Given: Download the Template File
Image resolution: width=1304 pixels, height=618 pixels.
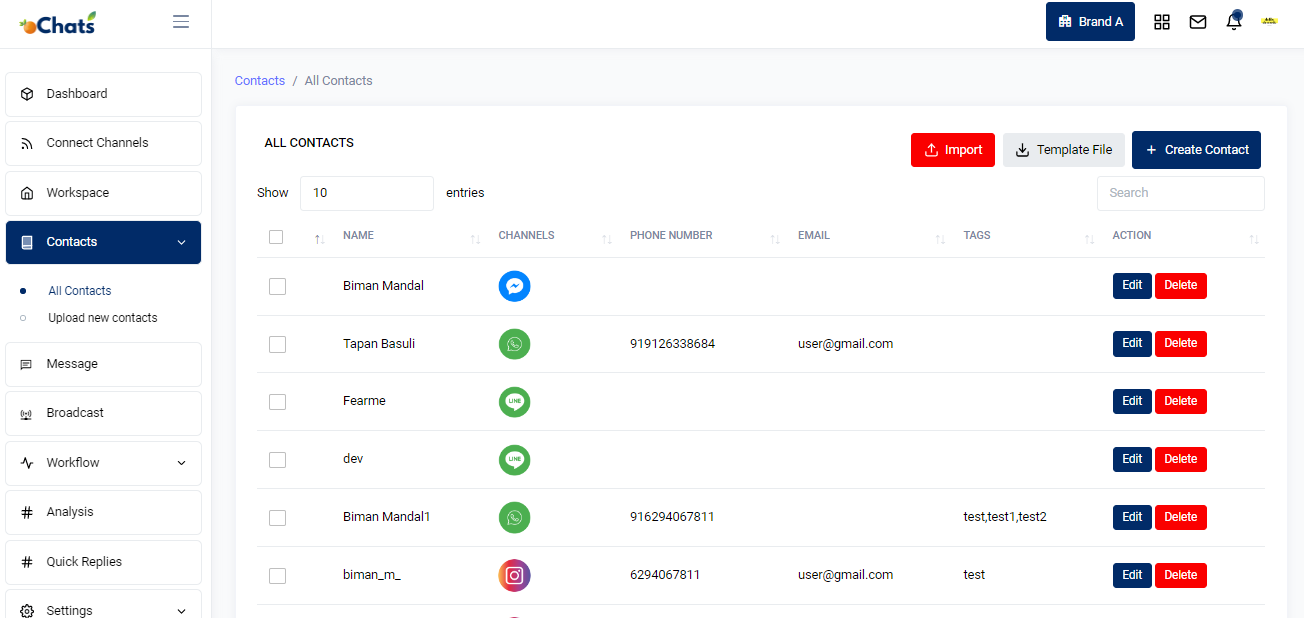Looking at the screenshot, I should coord(1064,150).
